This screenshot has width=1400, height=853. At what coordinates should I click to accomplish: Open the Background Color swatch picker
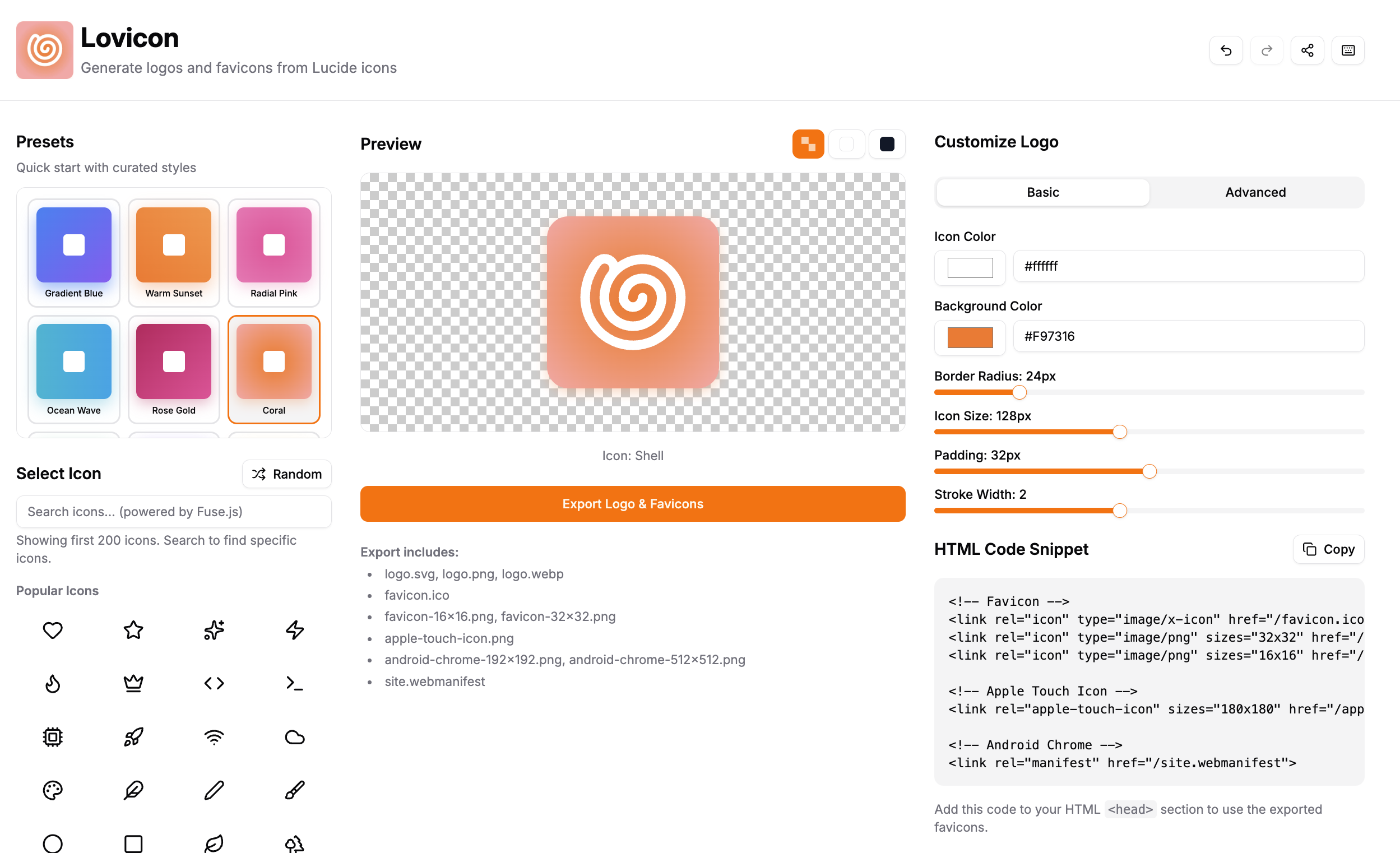coord(970,336)
